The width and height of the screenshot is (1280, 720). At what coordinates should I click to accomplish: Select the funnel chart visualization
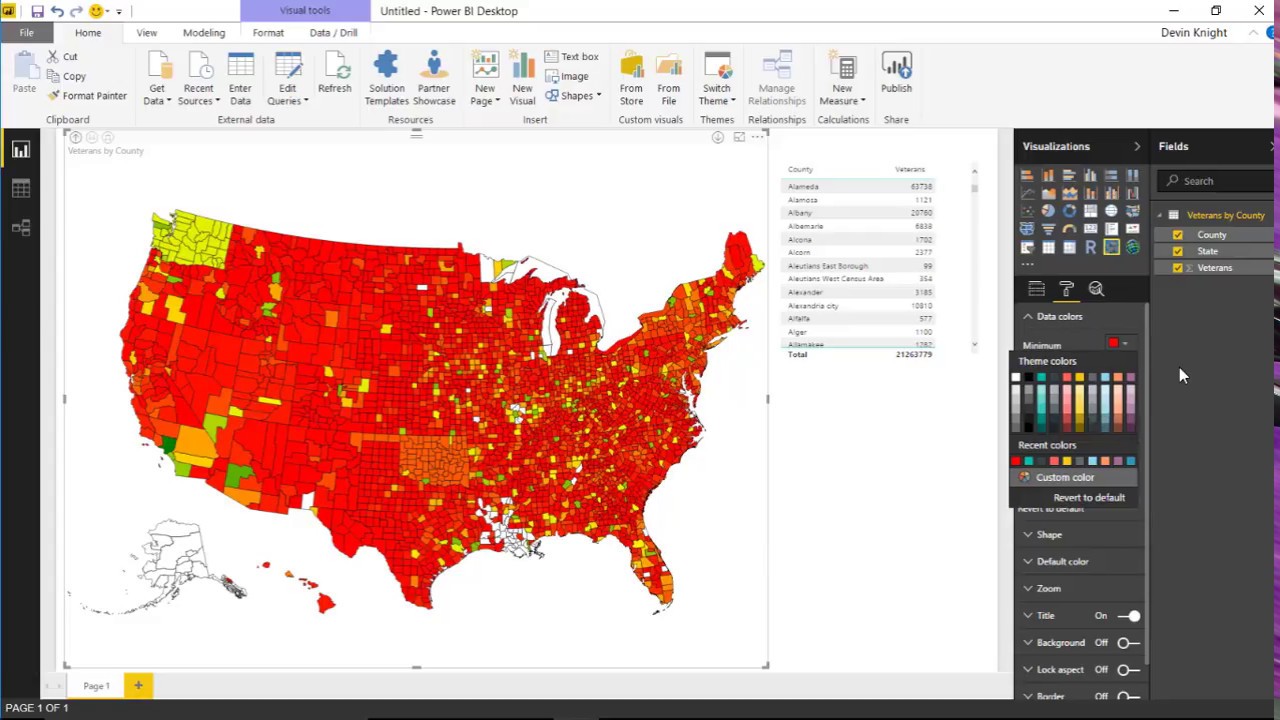point(1048,229)
